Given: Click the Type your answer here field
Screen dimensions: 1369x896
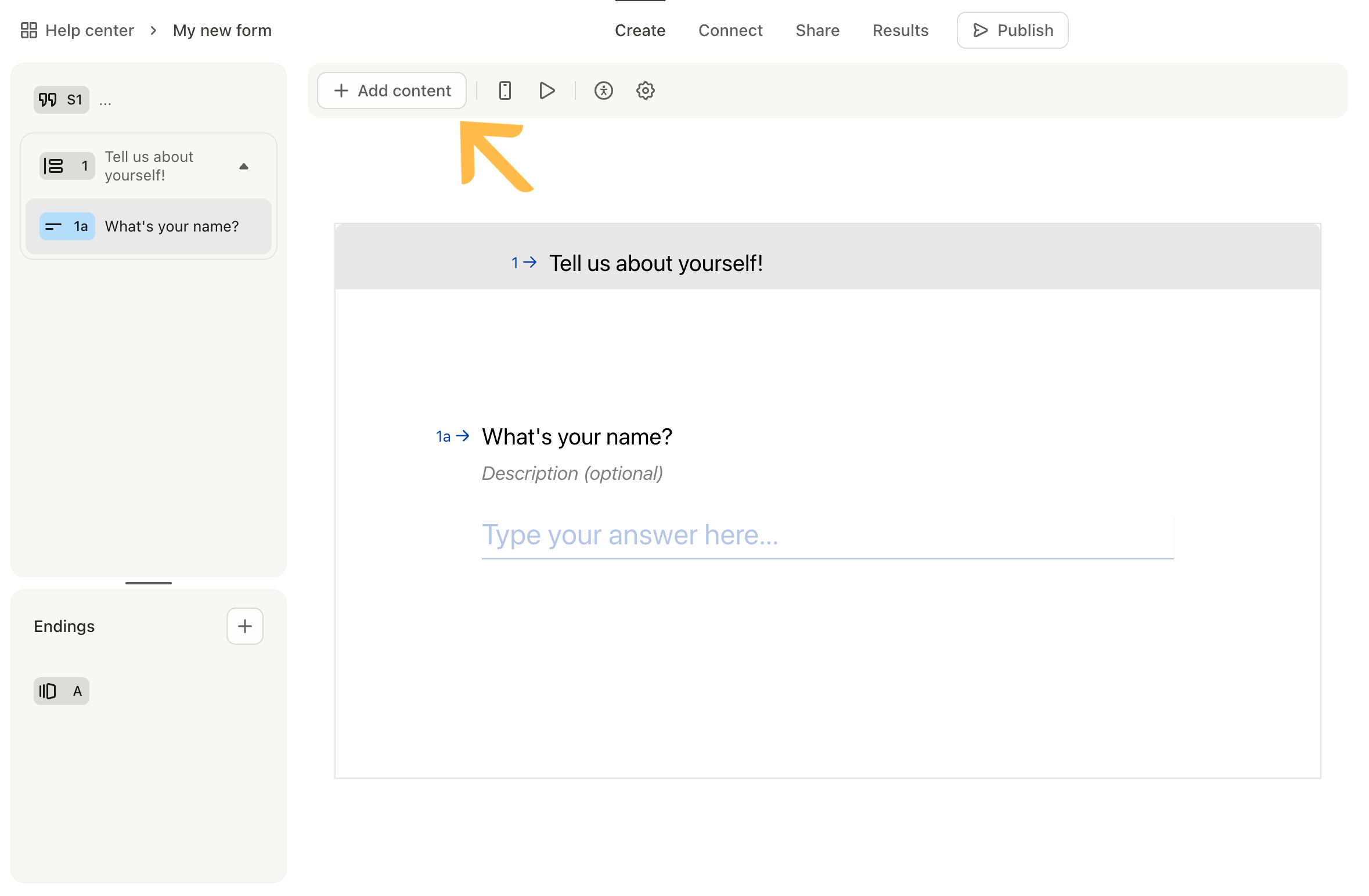Looking at the screenshot, I should point(827,535).
